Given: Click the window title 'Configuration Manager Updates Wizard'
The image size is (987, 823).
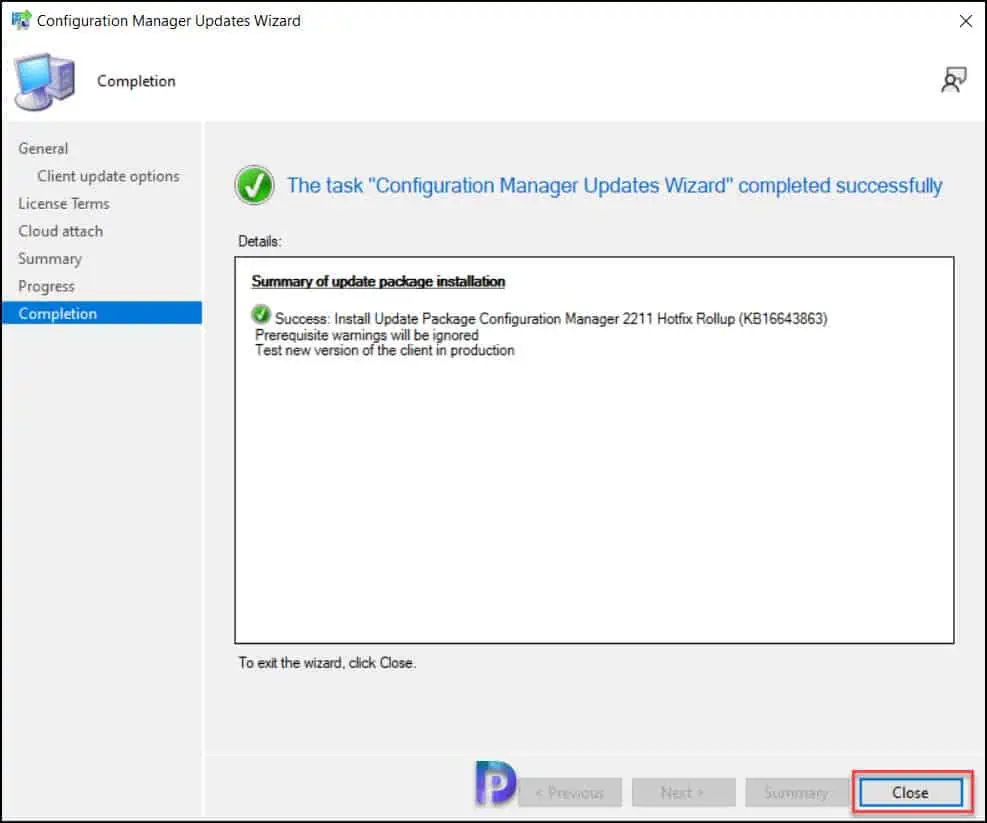Looking at the screenshot, I should pos(169,21).
